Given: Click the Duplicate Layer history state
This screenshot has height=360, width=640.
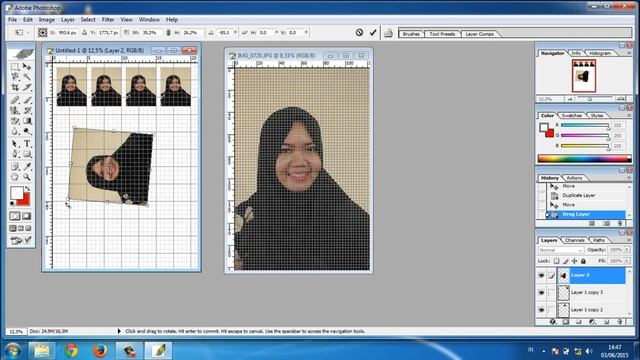Looking at the screenshot, I should [x=586, y=196].
